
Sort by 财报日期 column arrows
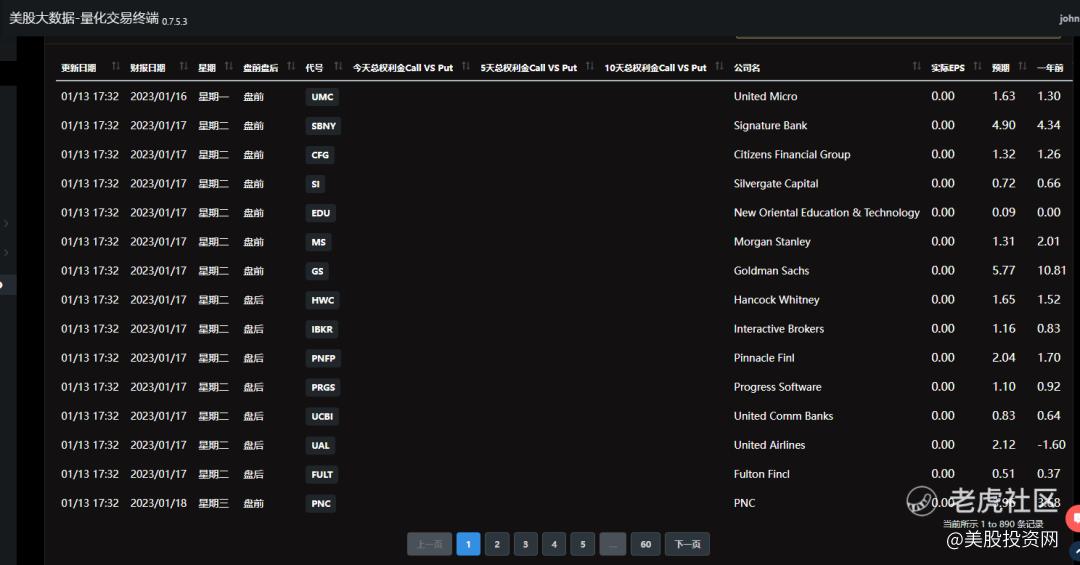(x=183, y=66)
